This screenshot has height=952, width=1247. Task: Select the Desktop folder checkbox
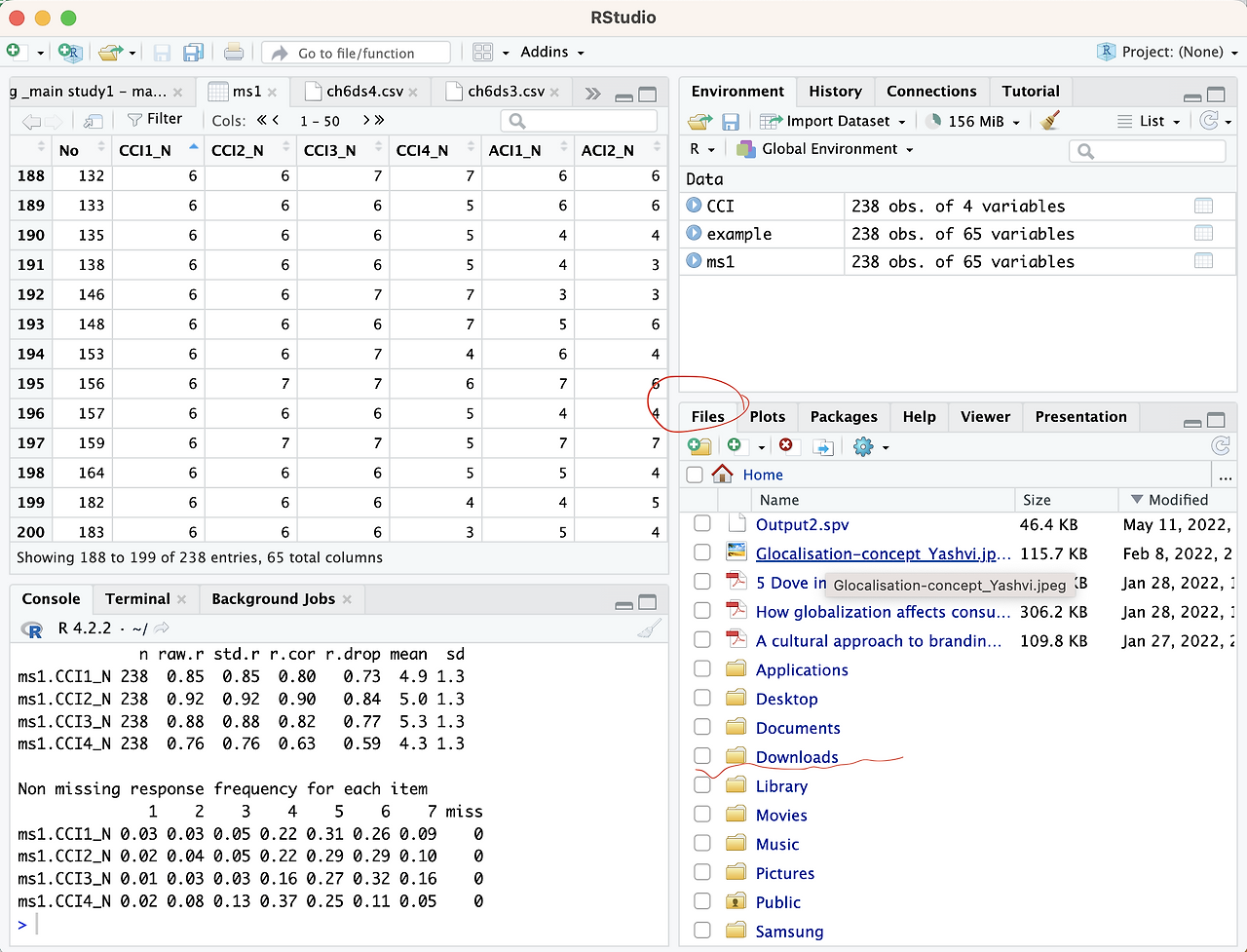tap(702, 698)
